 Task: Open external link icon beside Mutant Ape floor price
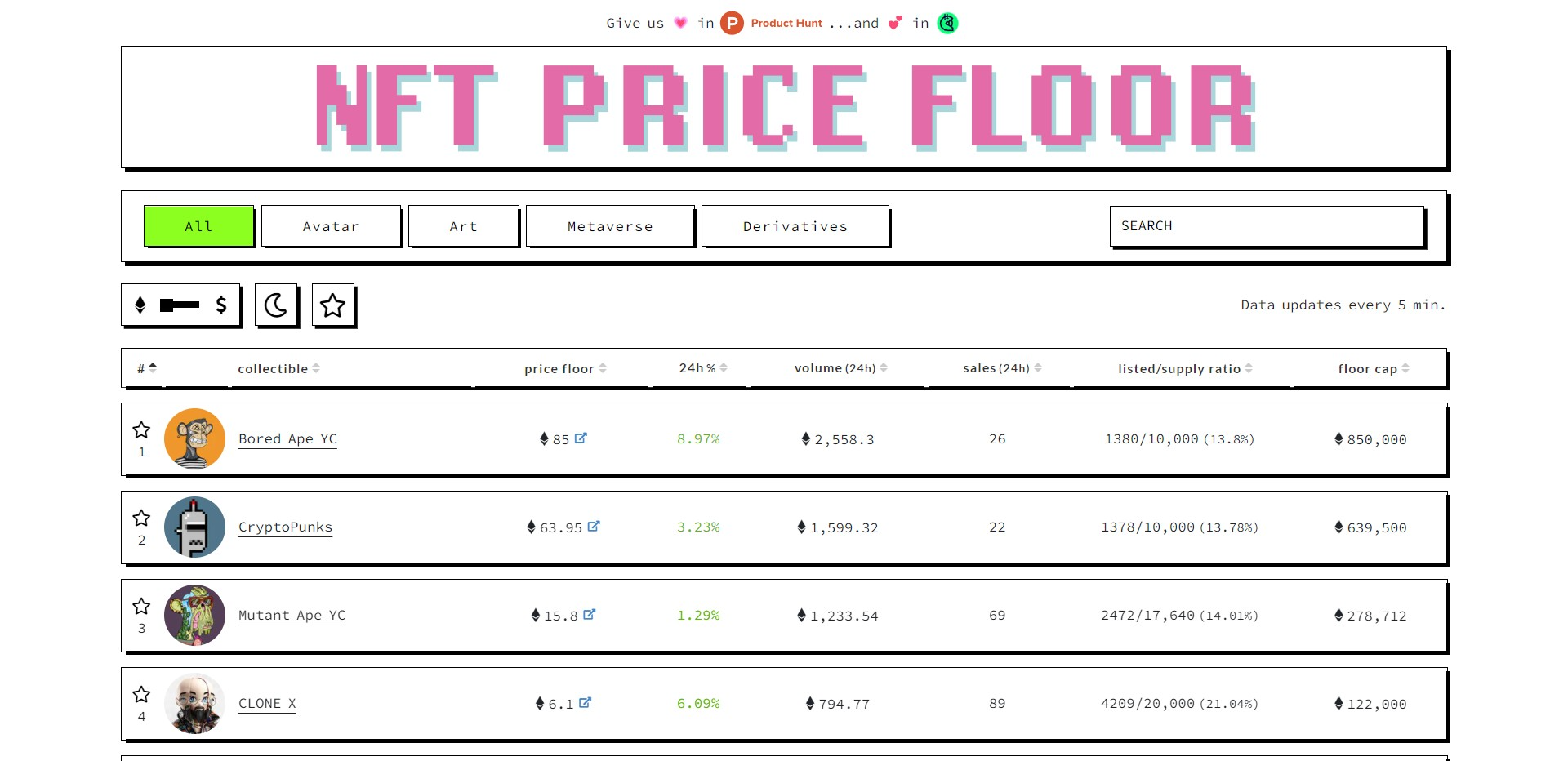[590, 615]
